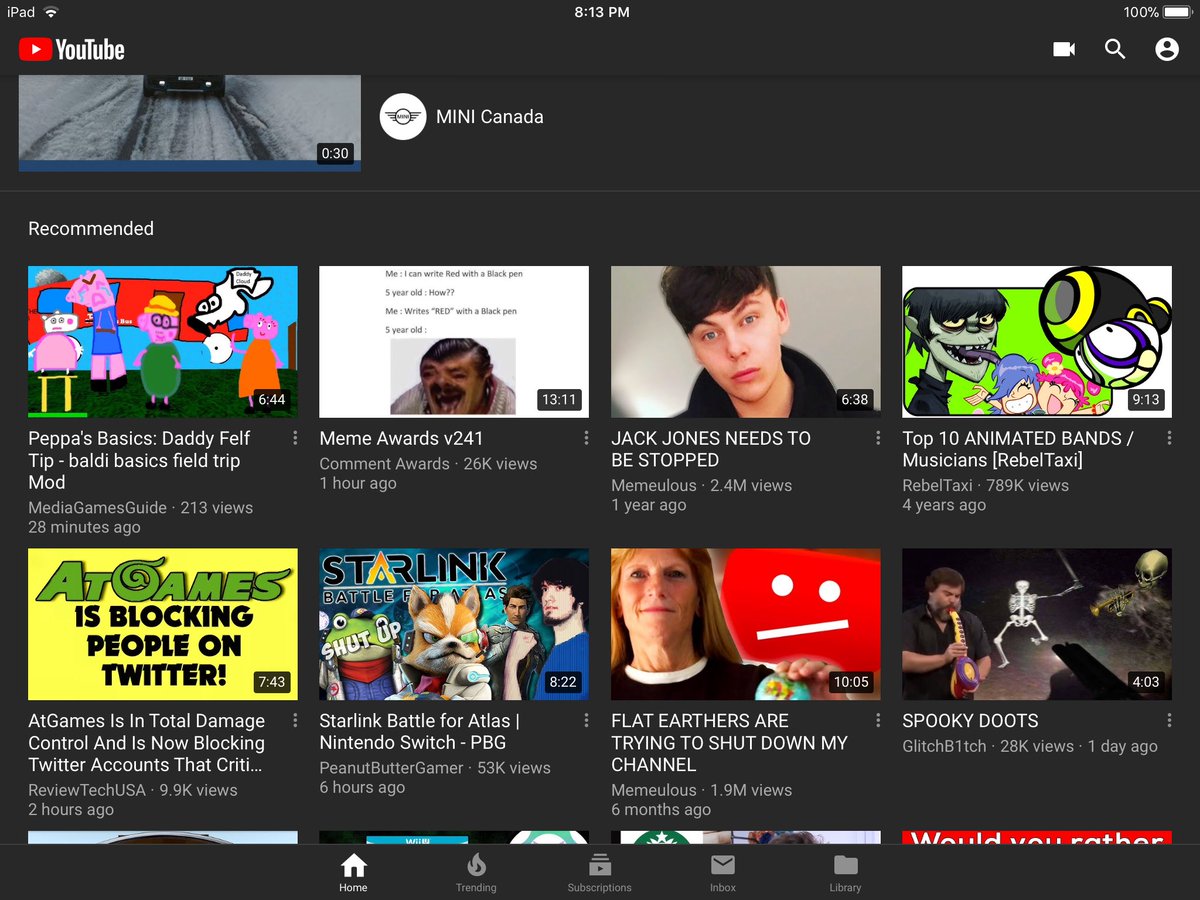Open options for SPOOKY DOOTS video
Screen dimensions: 1200x900
(1169, 720)
